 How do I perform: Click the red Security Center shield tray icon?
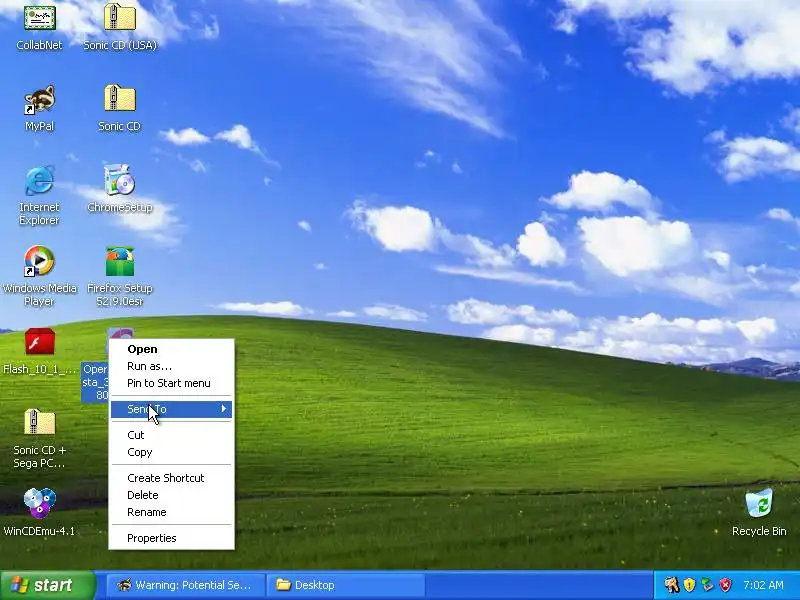725,585
